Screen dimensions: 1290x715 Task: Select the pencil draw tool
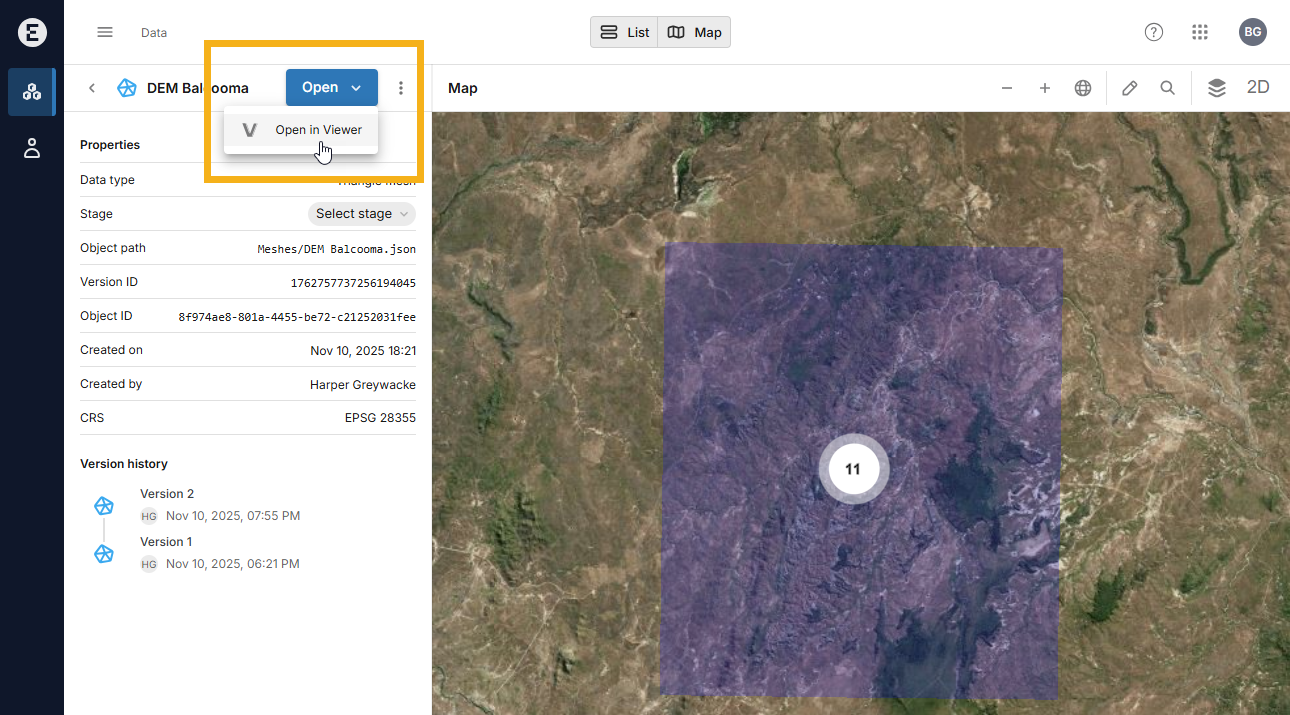pyautogui.click(x=1130, y=88)
